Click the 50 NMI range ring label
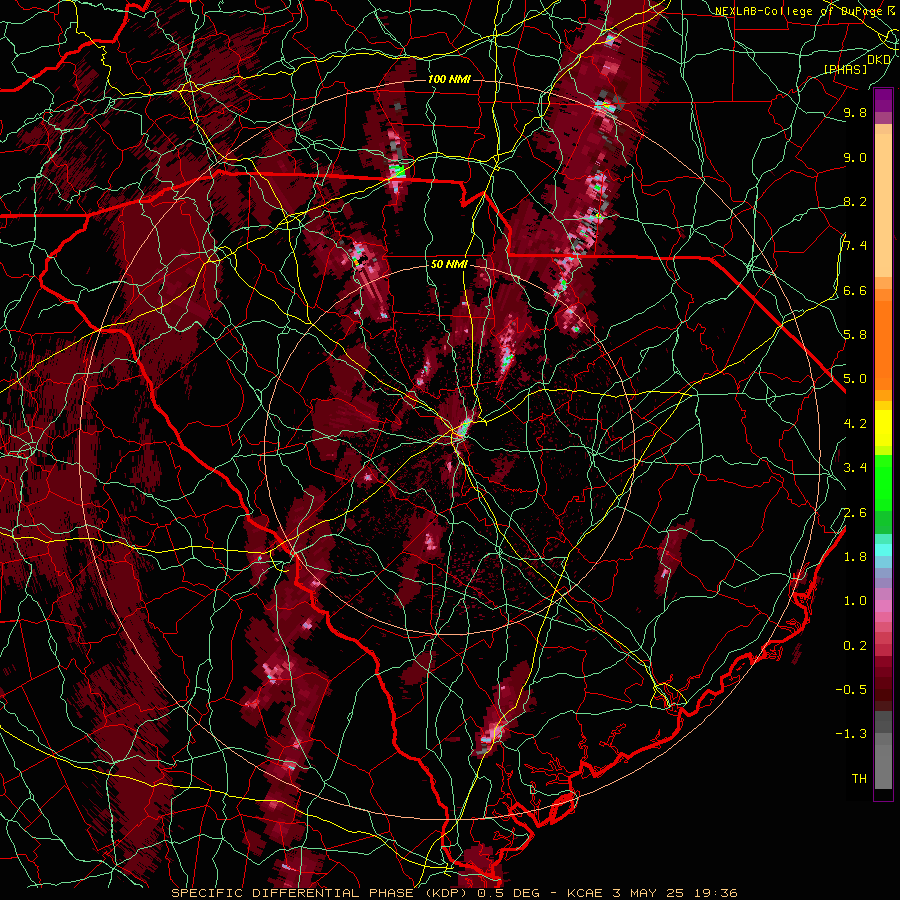The height and width of the screenshot is (900, 900). 449,264
